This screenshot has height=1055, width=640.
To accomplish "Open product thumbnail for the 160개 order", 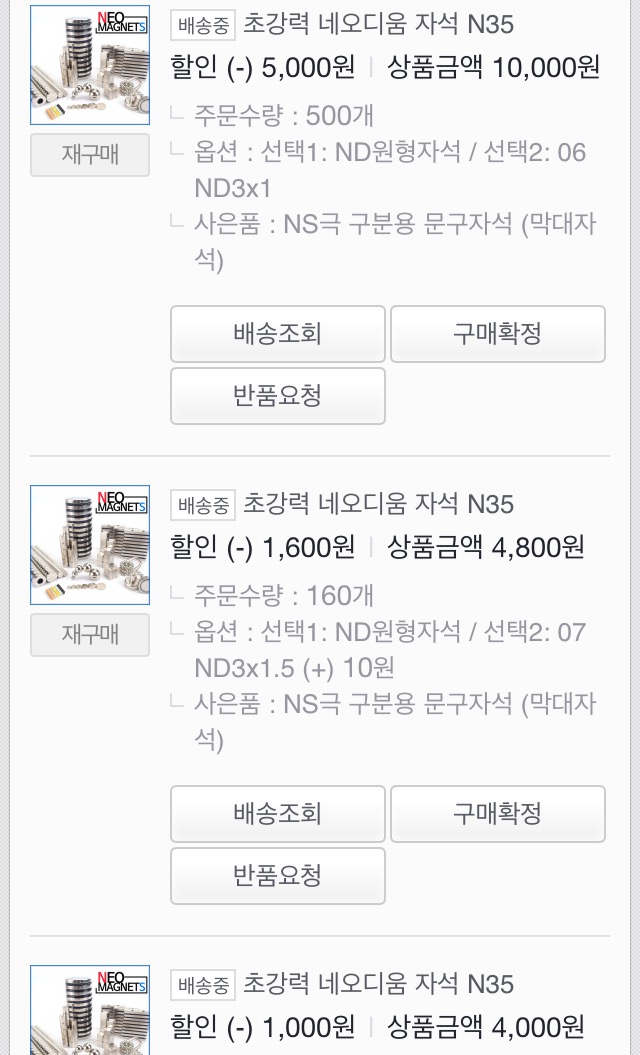I will tap(90, 545).
